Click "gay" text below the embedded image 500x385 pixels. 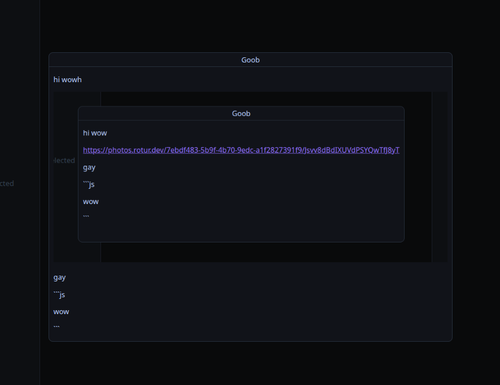point(60,278)
